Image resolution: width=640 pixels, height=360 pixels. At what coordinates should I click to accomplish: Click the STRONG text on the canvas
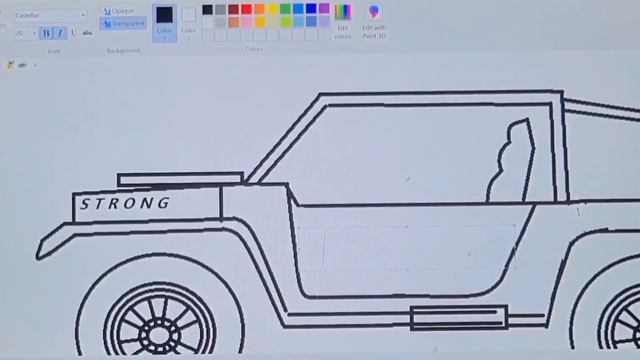tap(124, 203)
